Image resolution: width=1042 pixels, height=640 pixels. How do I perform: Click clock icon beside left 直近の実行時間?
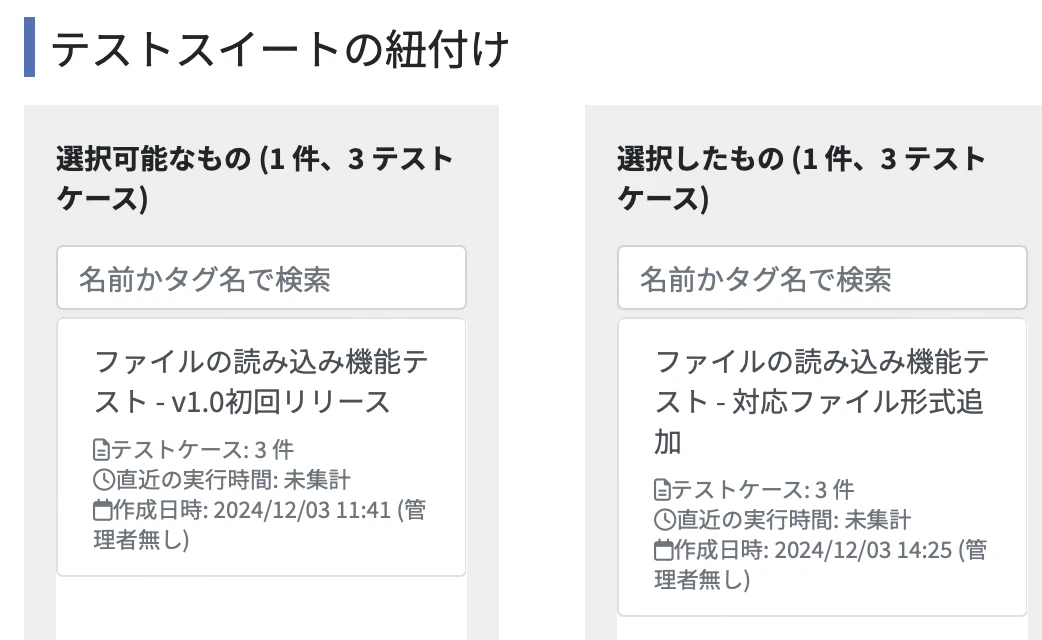point(104,480)
